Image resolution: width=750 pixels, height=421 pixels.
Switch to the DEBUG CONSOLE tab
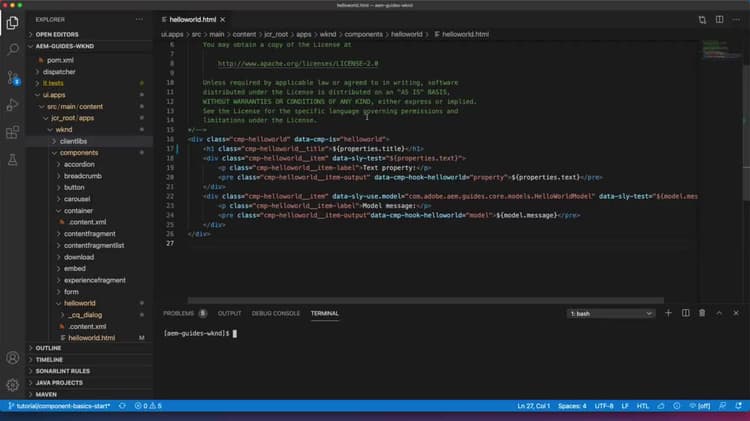pos(276,313)
